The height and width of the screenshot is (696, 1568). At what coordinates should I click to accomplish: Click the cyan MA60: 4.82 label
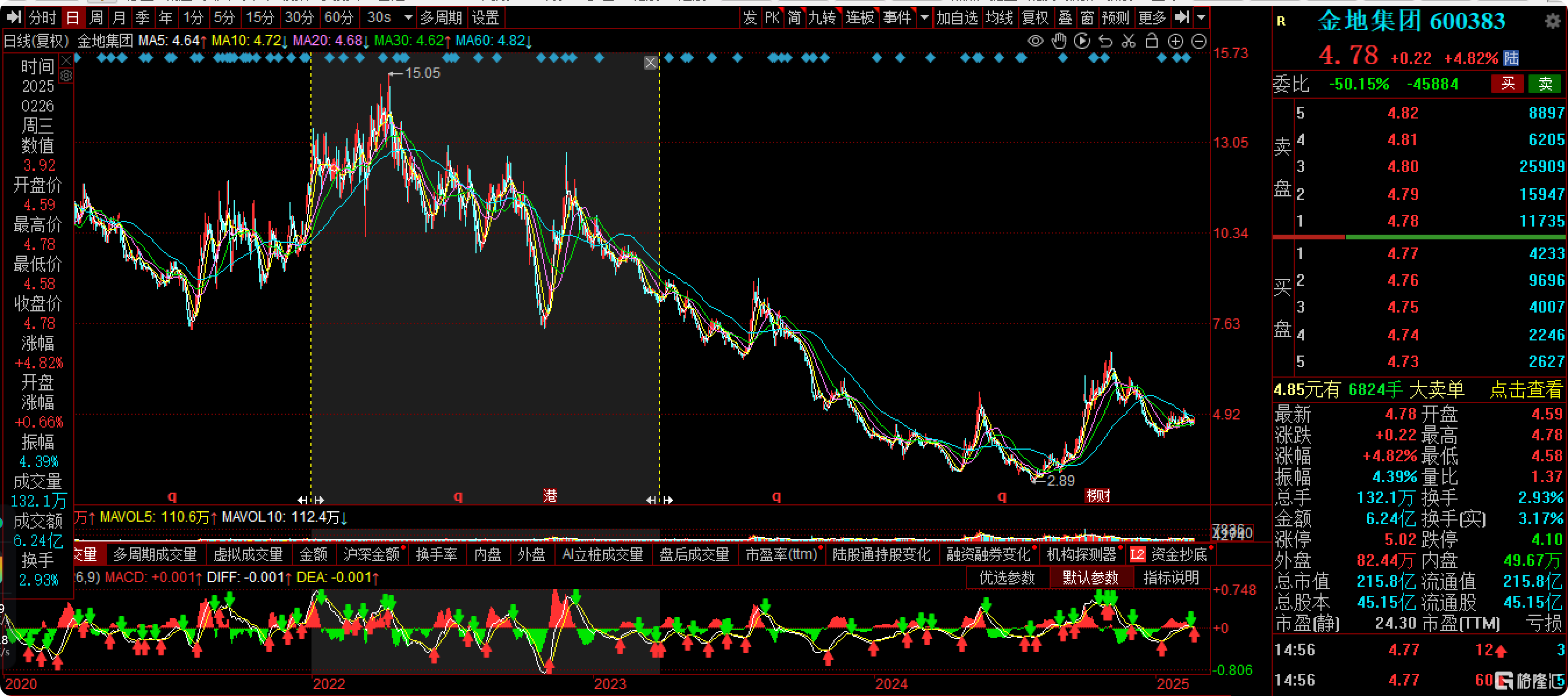point(493,41)
